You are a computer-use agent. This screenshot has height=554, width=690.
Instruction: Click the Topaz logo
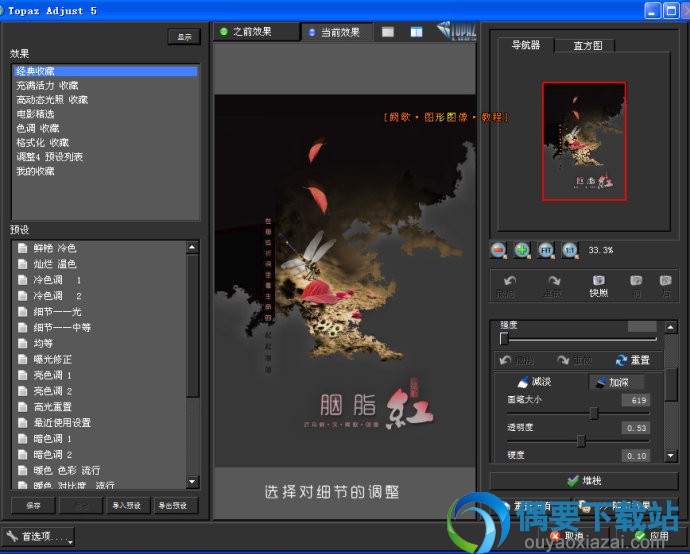point(457,31)
